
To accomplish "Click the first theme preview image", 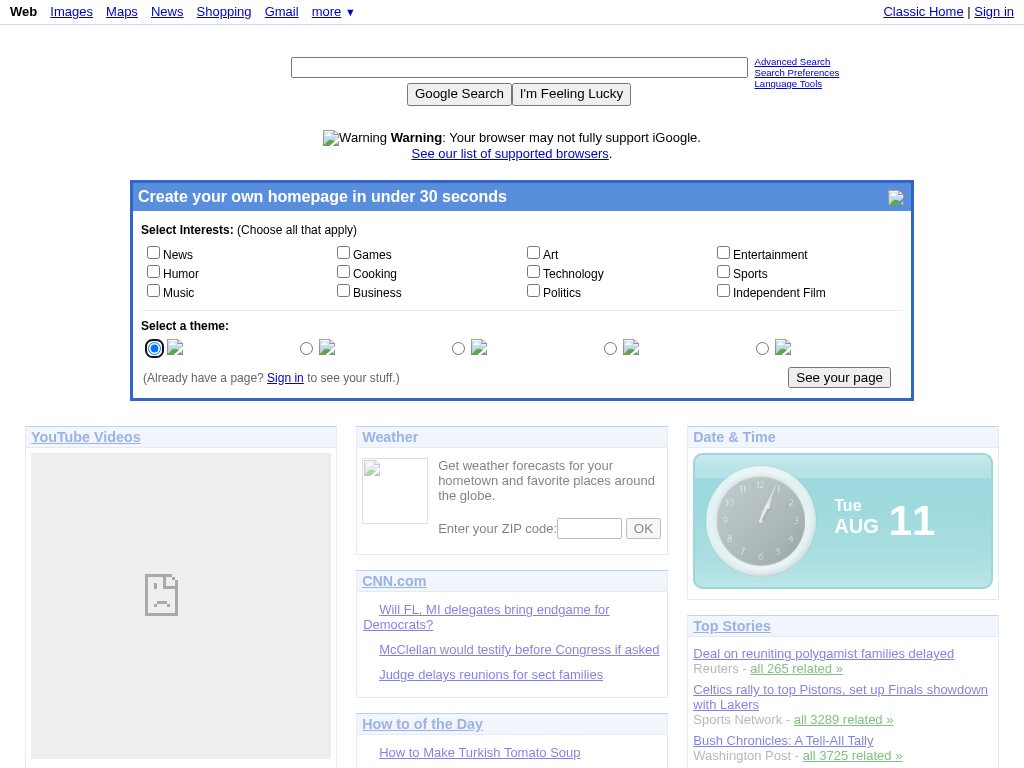I will pyautogui.click(x=175, y=347).
